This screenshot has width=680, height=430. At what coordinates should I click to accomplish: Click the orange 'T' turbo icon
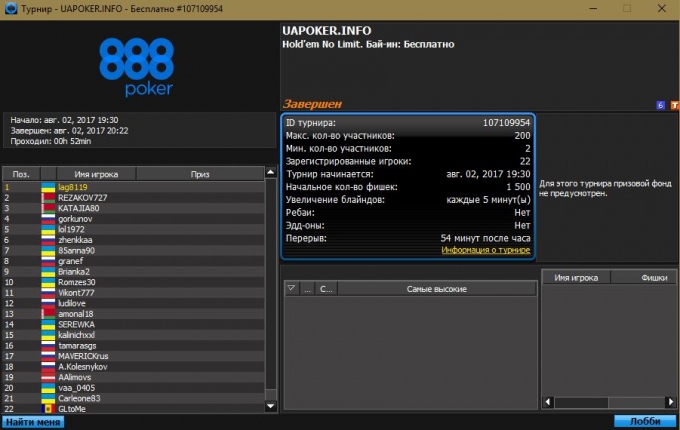(x=675, y=105)
